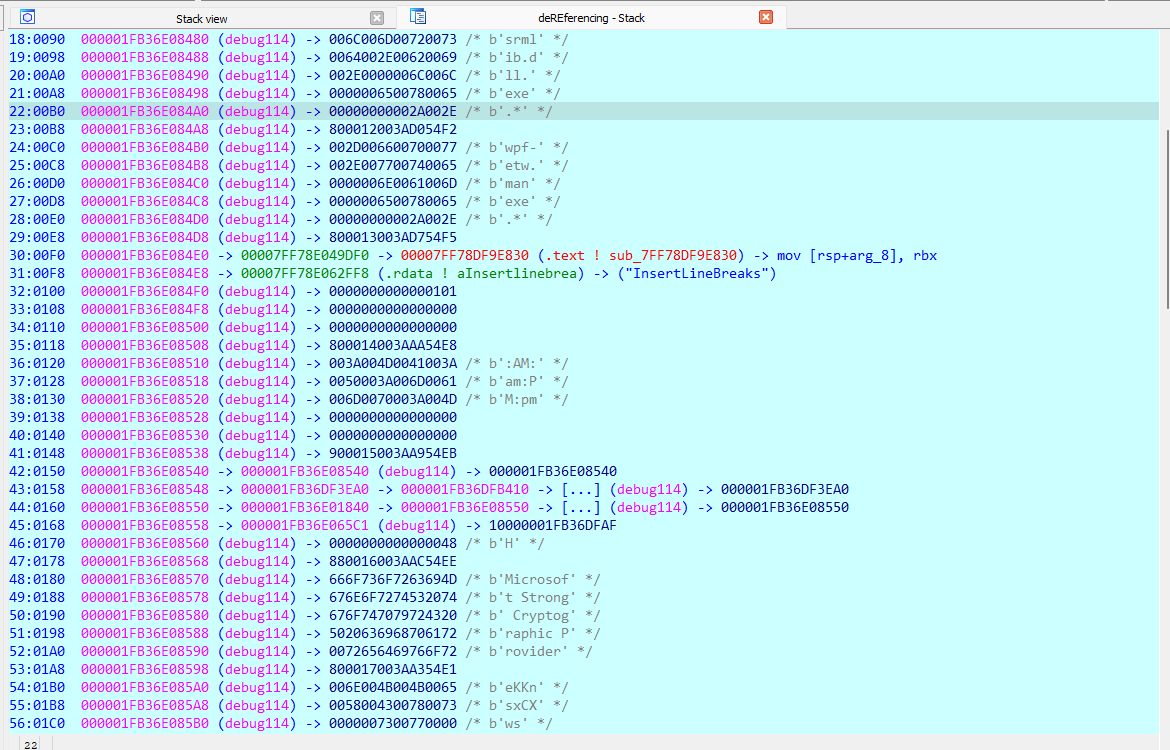Click pointer 000001FB36DFB410
1170x750 pixels.
[464, 490]
